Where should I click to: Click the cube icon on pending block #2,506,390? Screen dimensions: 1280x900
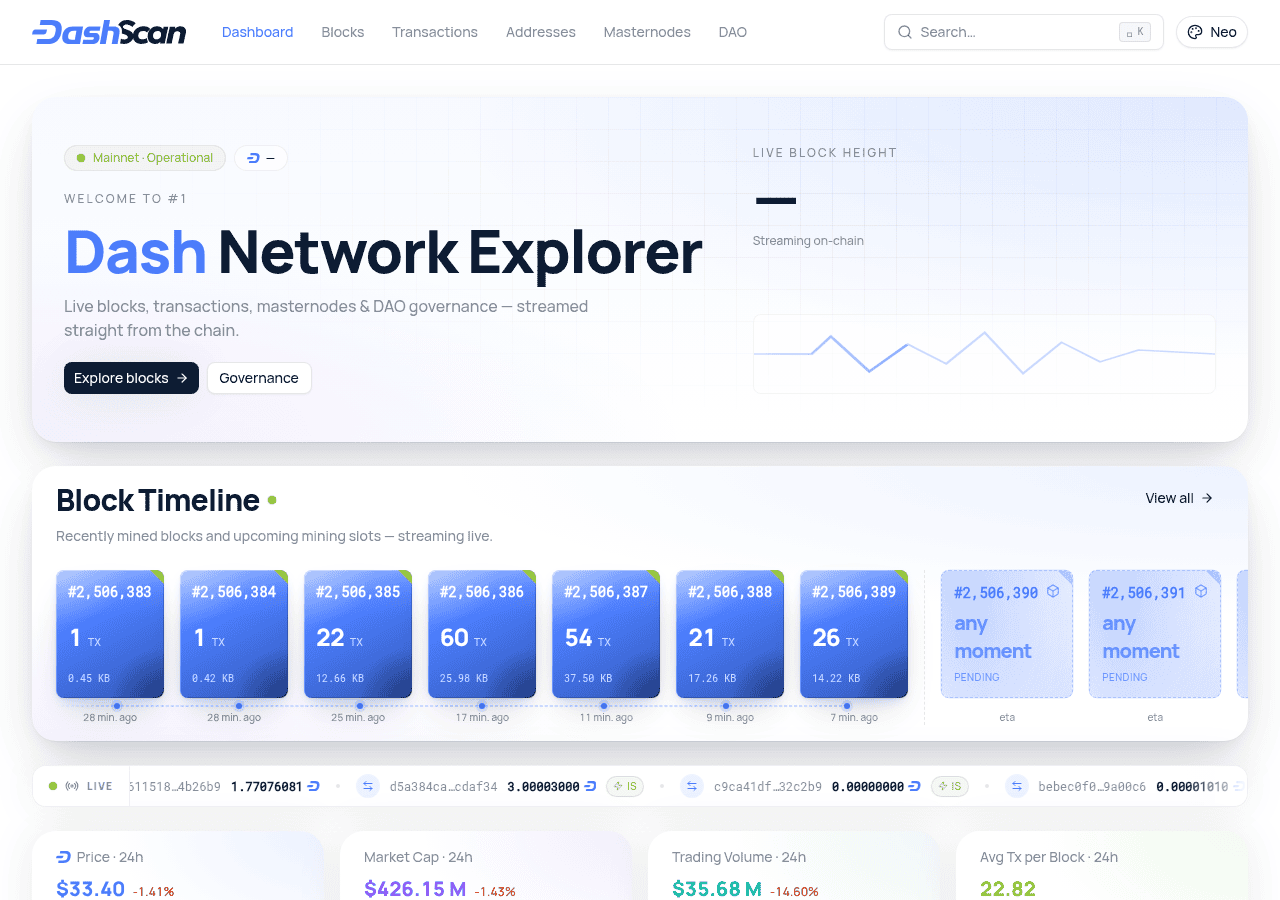1053,592
